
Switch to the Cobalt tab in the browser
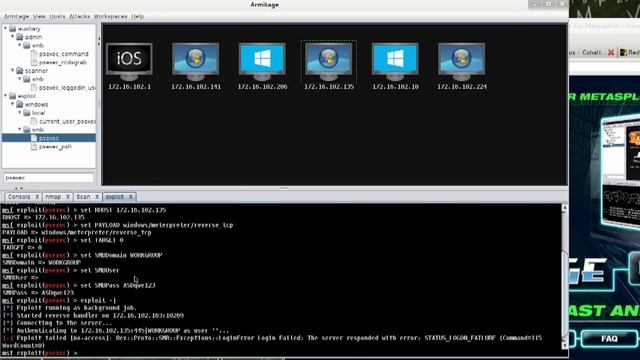click(591, 52)
